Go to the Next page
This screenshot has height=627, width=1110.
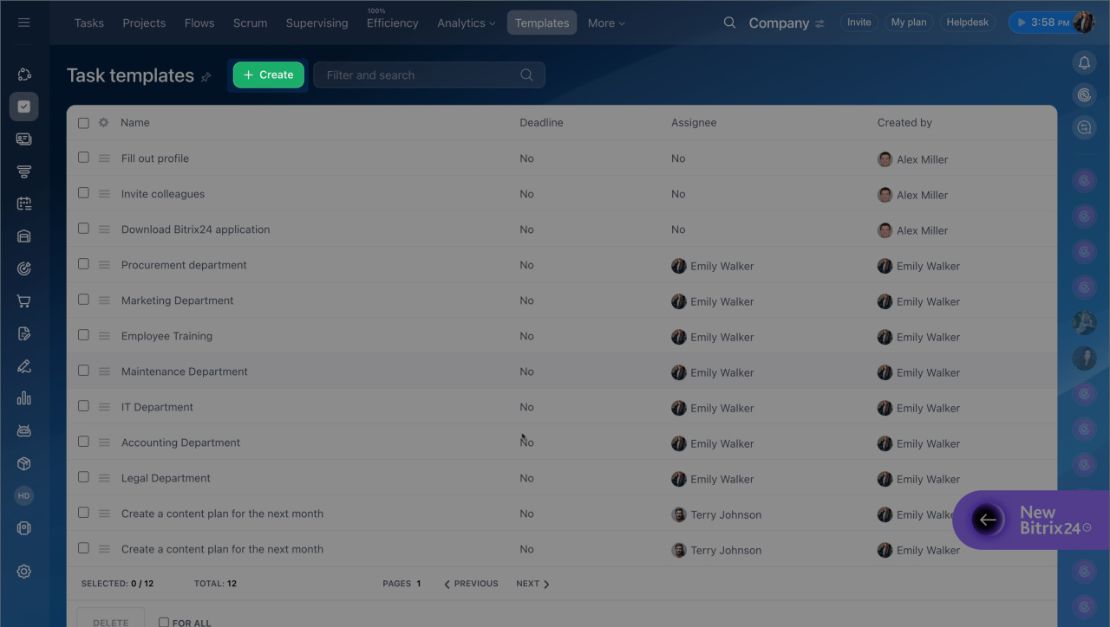[532, 584]
